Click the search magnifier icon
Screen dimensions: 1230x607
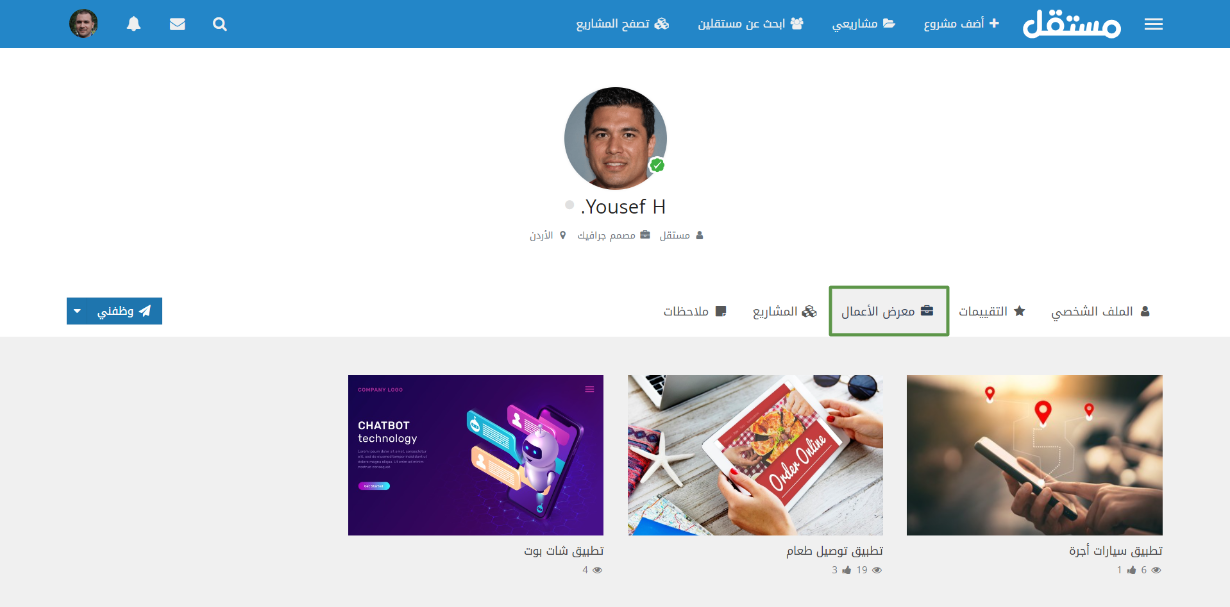220,24
